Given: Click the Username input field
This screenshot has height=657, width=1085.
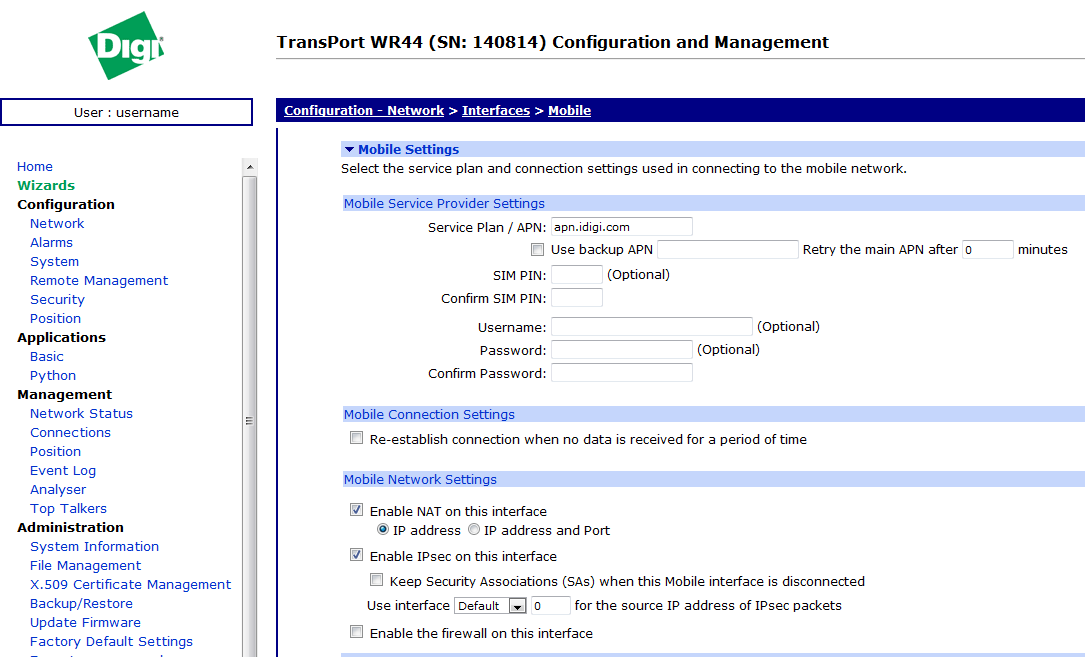Looking at the screenshot, I should coord(651,327).
